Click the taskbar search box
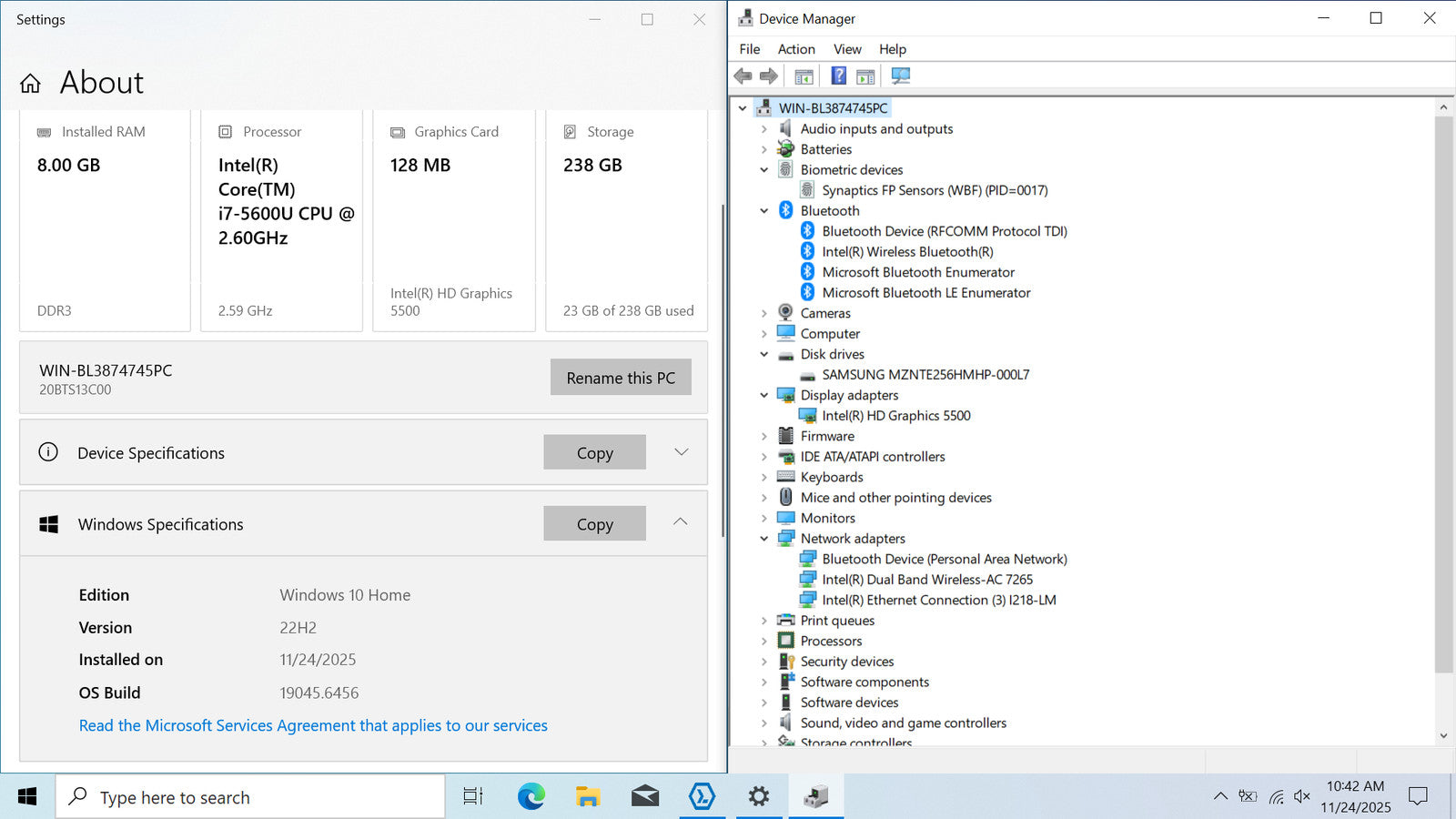This screenshot has height=819, width=1456. (x=250, y=797)
